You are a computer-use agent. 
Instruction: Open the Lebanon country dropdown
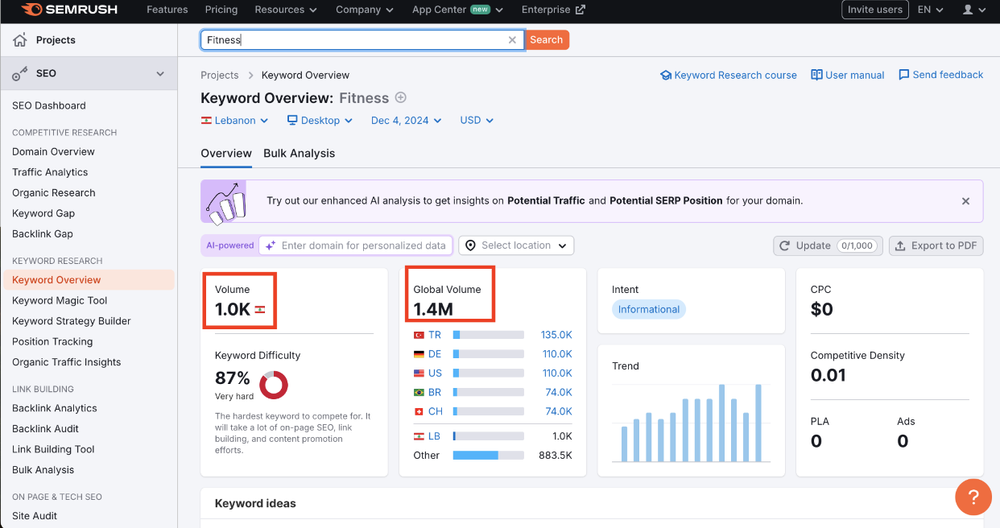pos(235,120)
